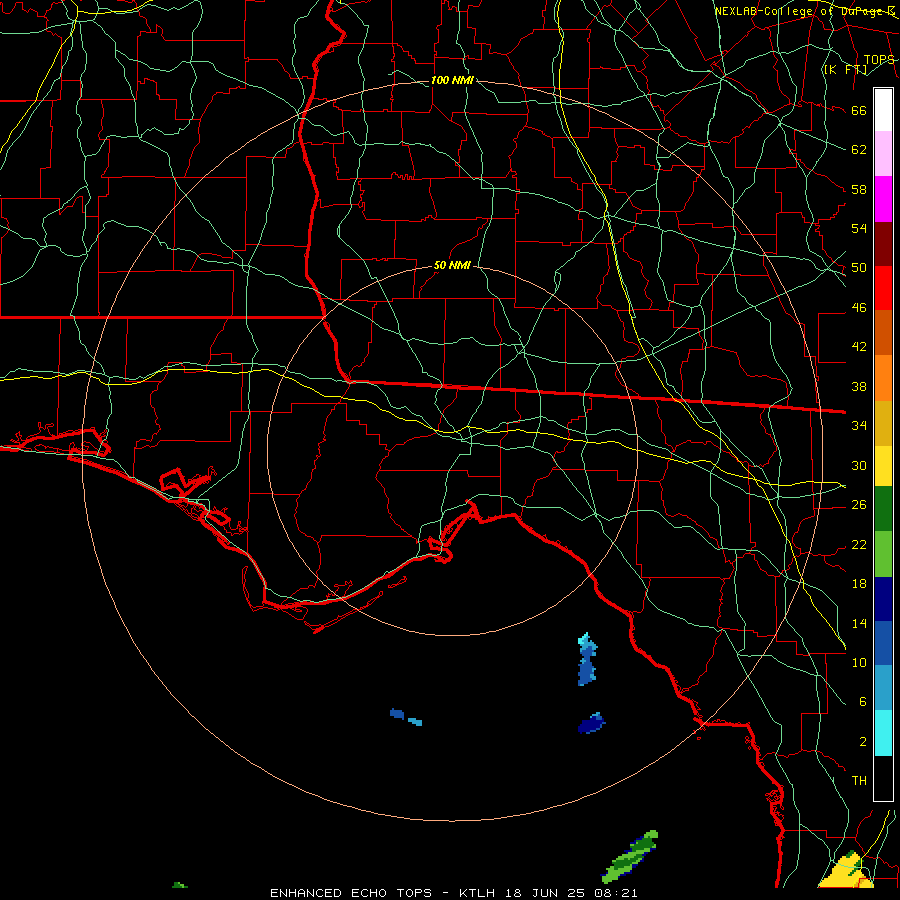Click legend value "58"

click(859, 189)
